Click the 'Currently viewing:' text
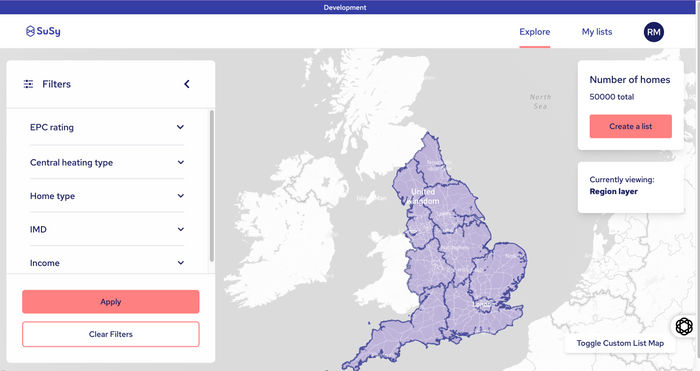Viewport: 700px width, 371px height. 622,179
